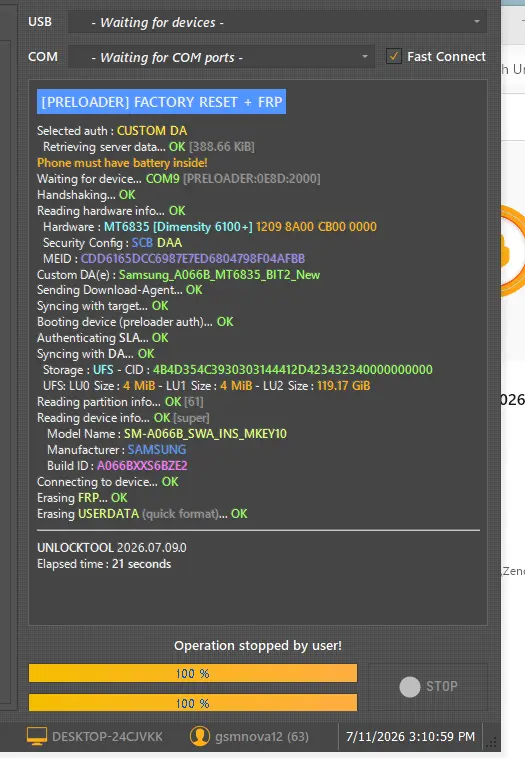Click the Samsung_A066B_MT6835_BIT2_New DA name
This screenshot has width=525, height=760.
[x=220, y=275]
